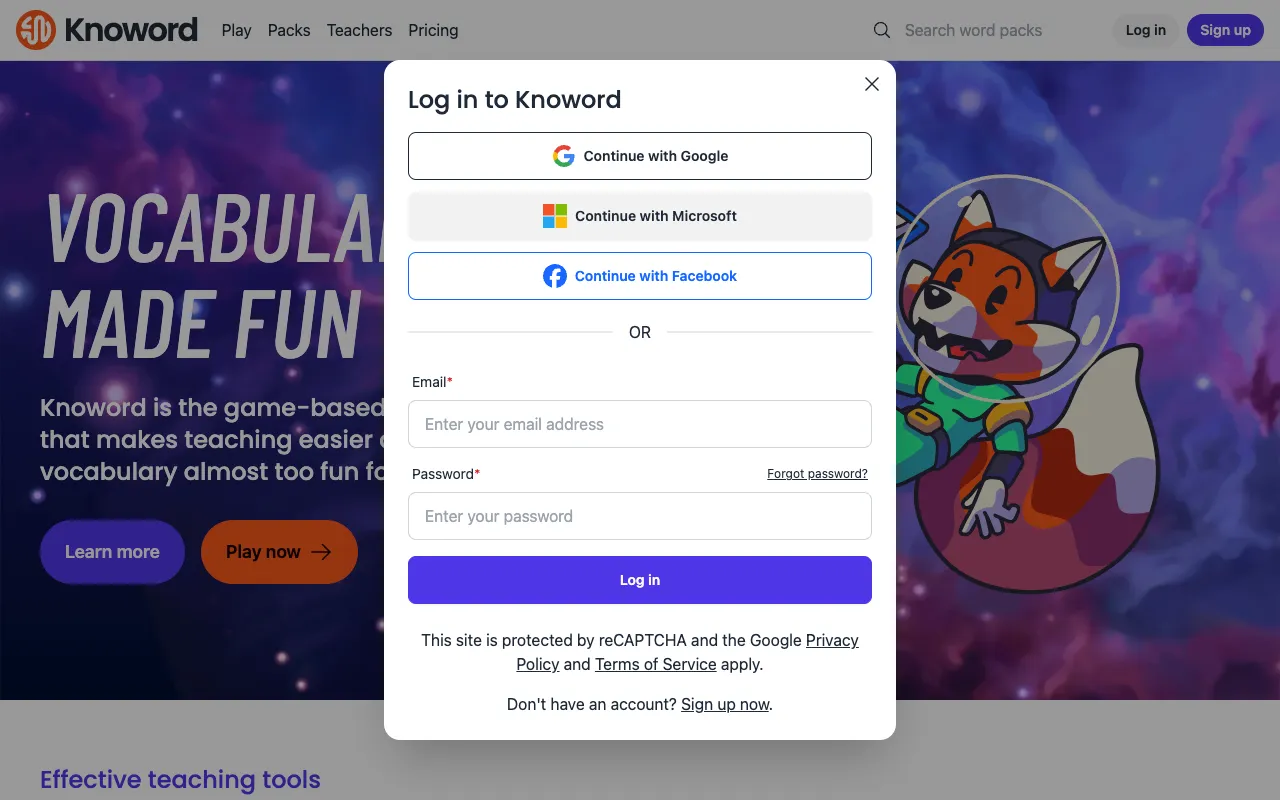Select Continue with Facebook

(x=640, y=276)
